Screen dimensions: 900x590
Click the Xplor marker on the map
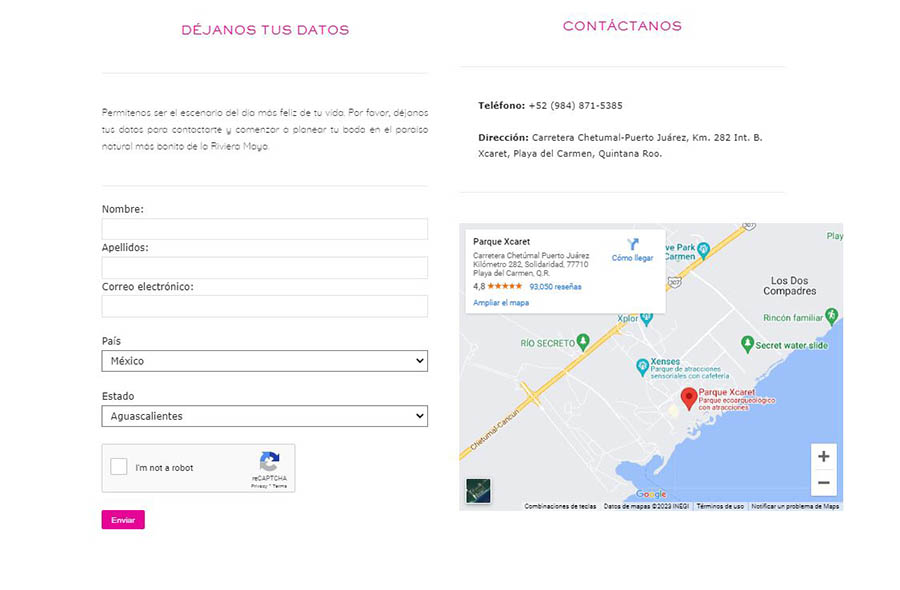click(648, 320)
